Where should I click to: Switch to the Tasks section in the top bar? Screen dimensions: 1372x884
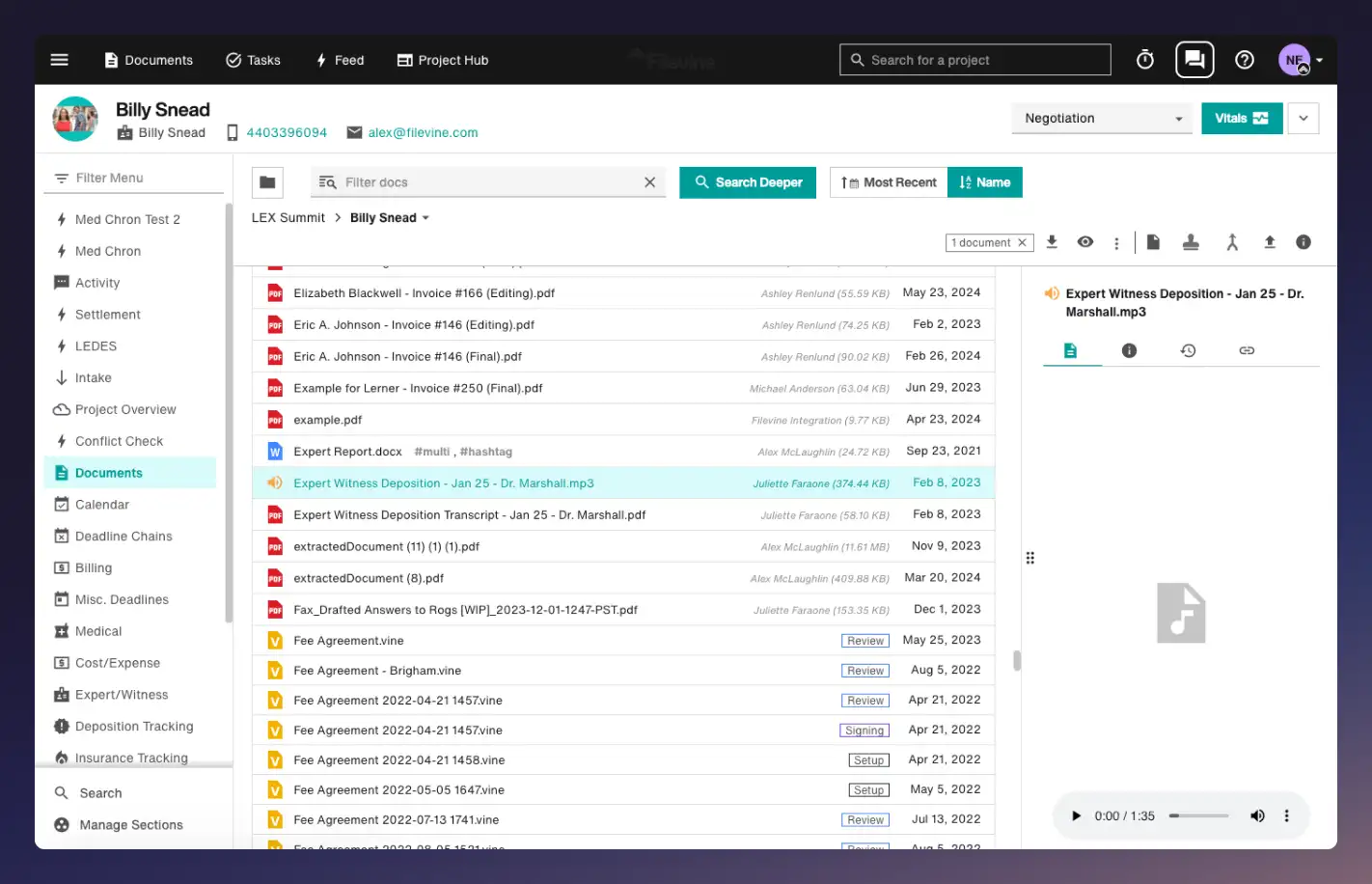coord(253,59)
